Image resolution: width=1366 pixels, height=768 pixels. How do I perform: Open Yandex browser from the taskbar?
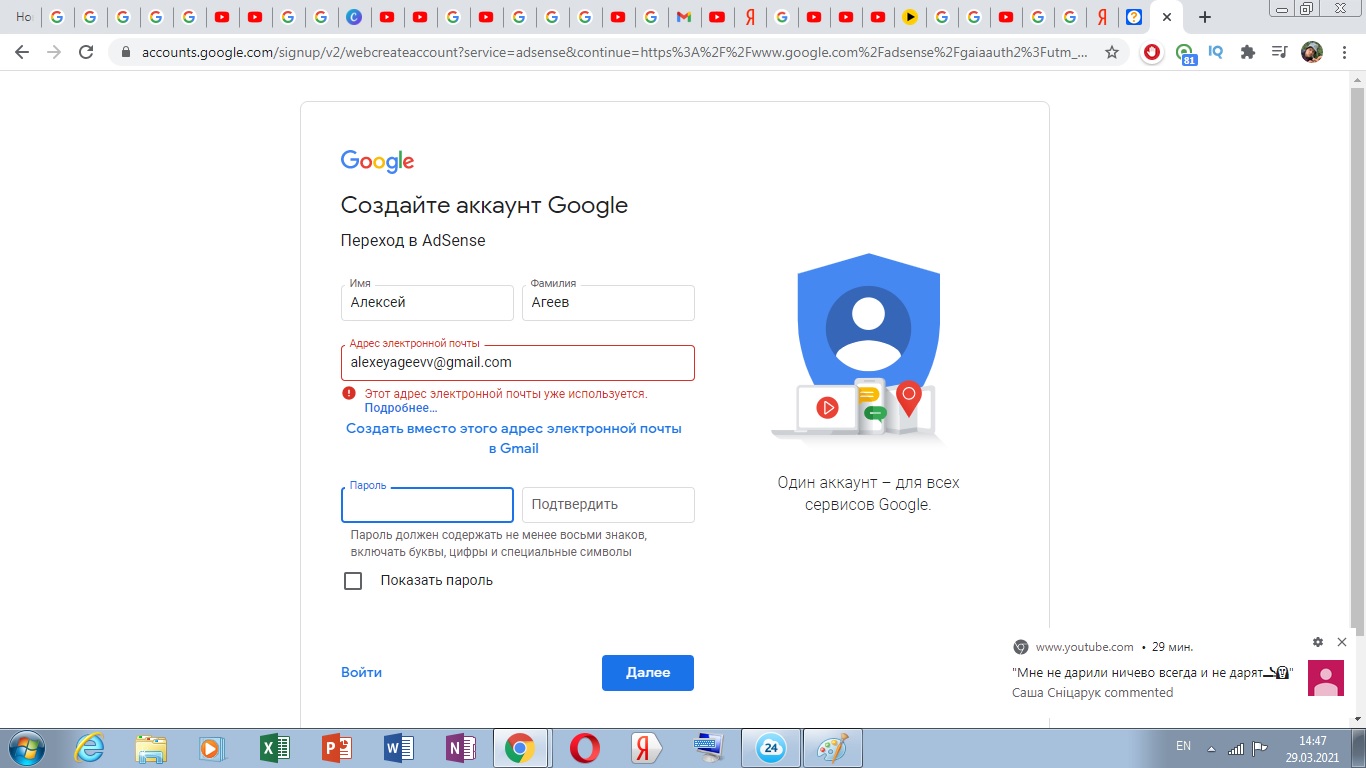[x=647, y=748]
